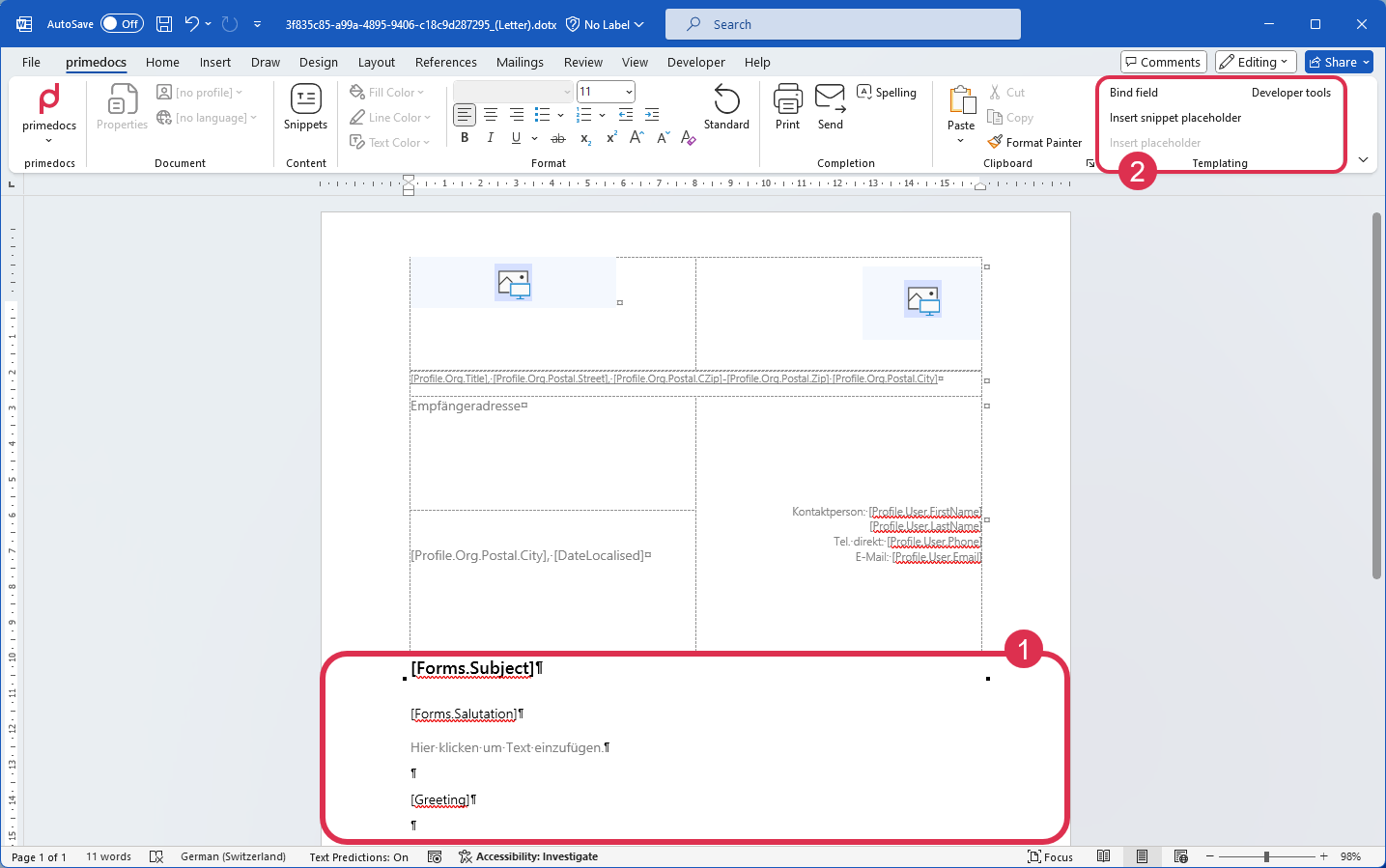Viewport: 1386px width, 868px height.
Task: Switch to Print Layout view
Action: click(1142, 856)
